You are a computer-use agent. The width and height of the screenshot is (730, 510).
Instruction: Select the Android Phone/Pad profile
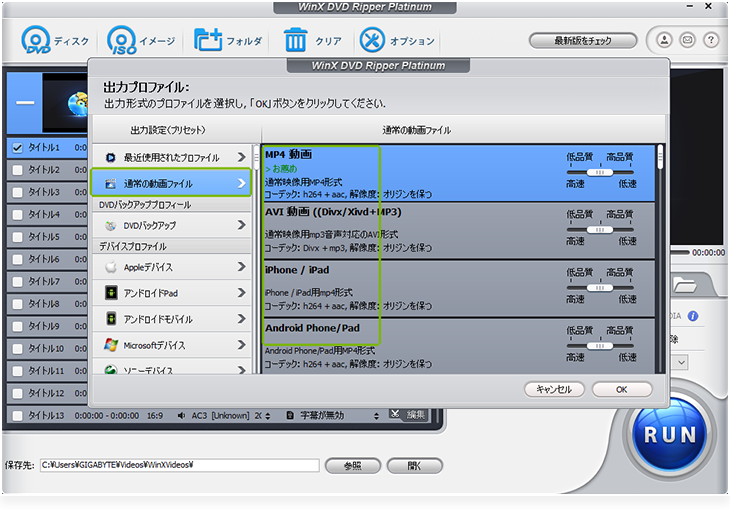458,346
